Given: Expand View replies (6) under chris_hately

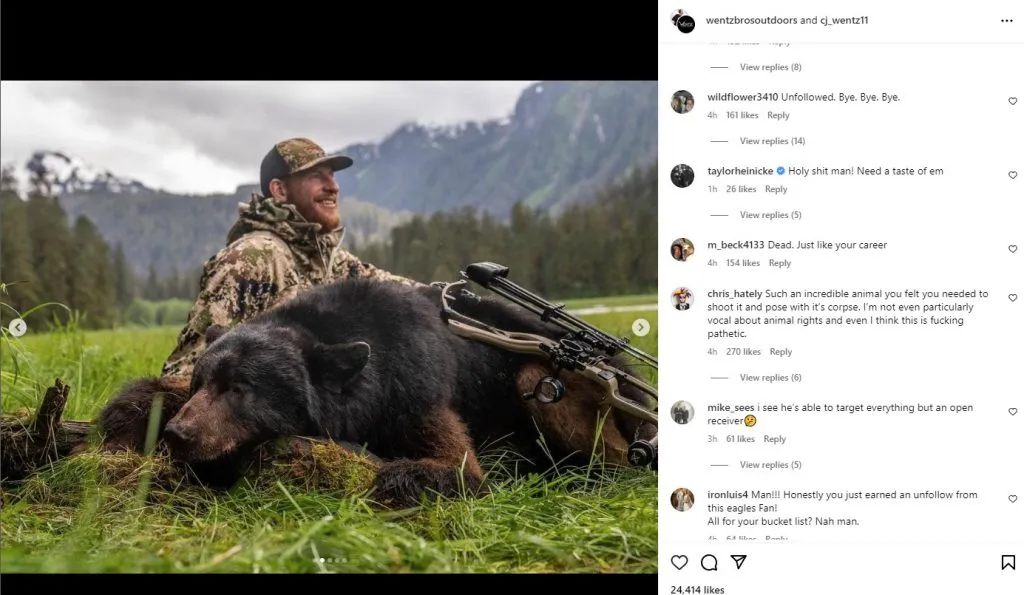Looking at the screenshot, I should (x=770, y=378).
